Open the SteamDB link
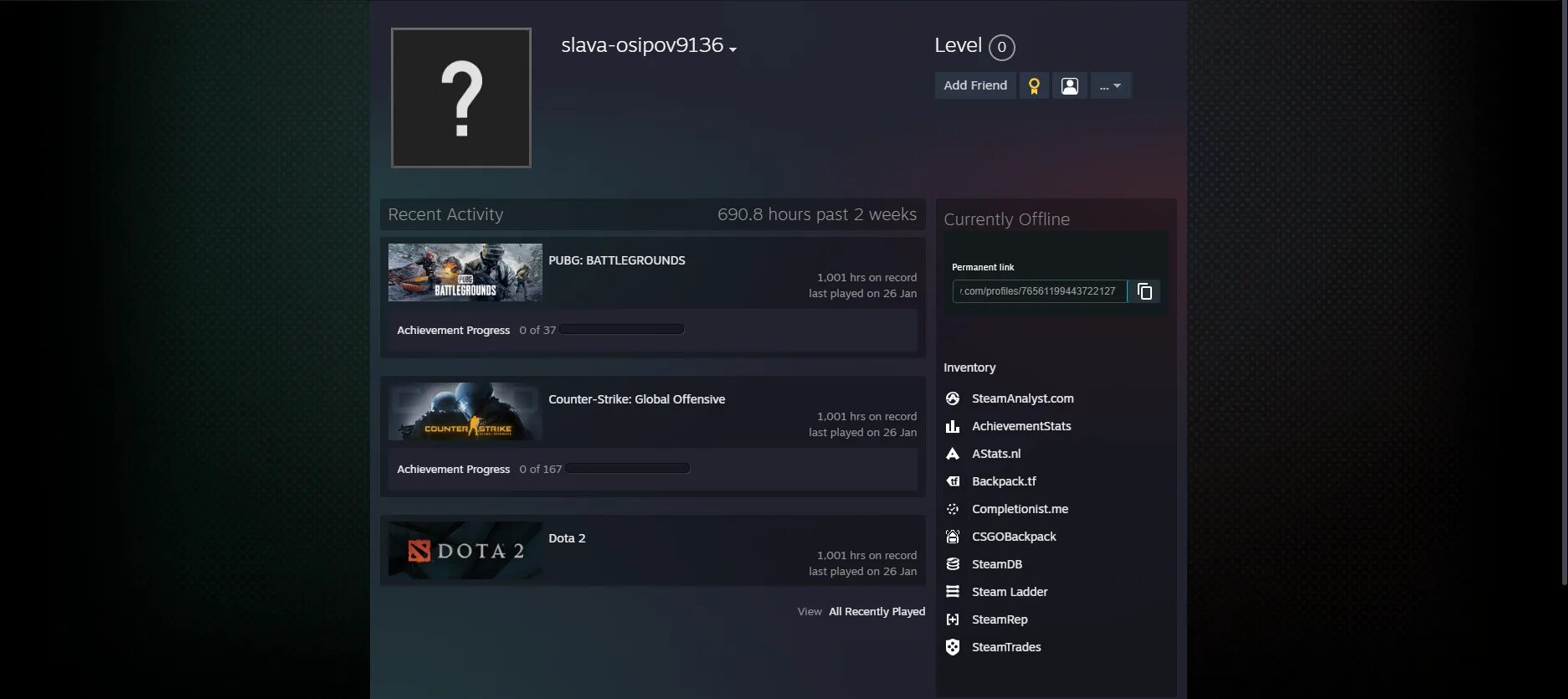Viewport: 1568px width, 699px height. tap(997, 564)
